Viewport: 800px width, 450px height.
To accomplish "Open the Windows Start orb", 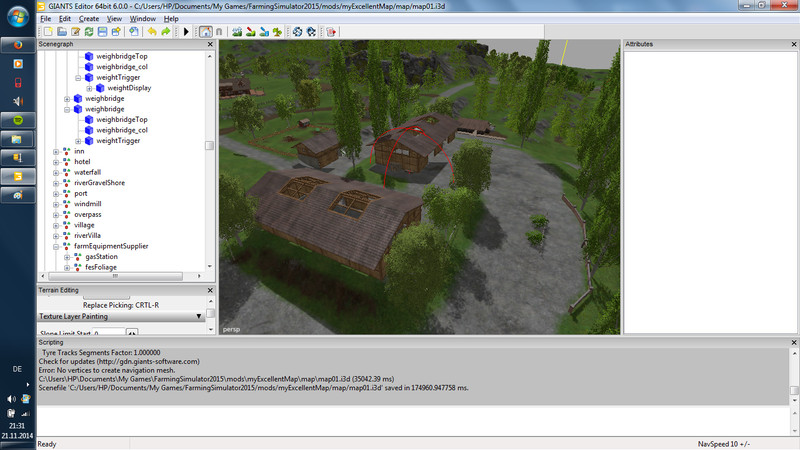I will point(18,17).
